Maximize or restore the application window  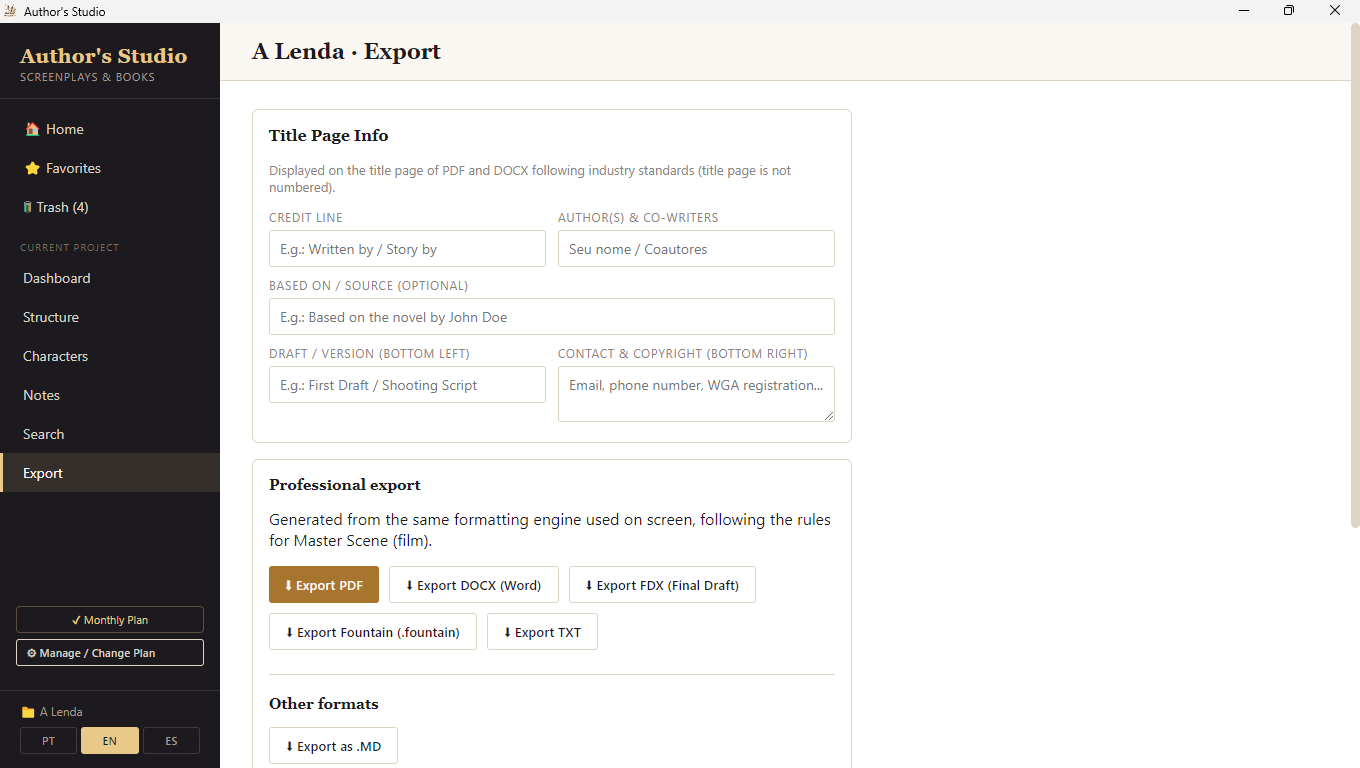click(x=1289, y=11)
